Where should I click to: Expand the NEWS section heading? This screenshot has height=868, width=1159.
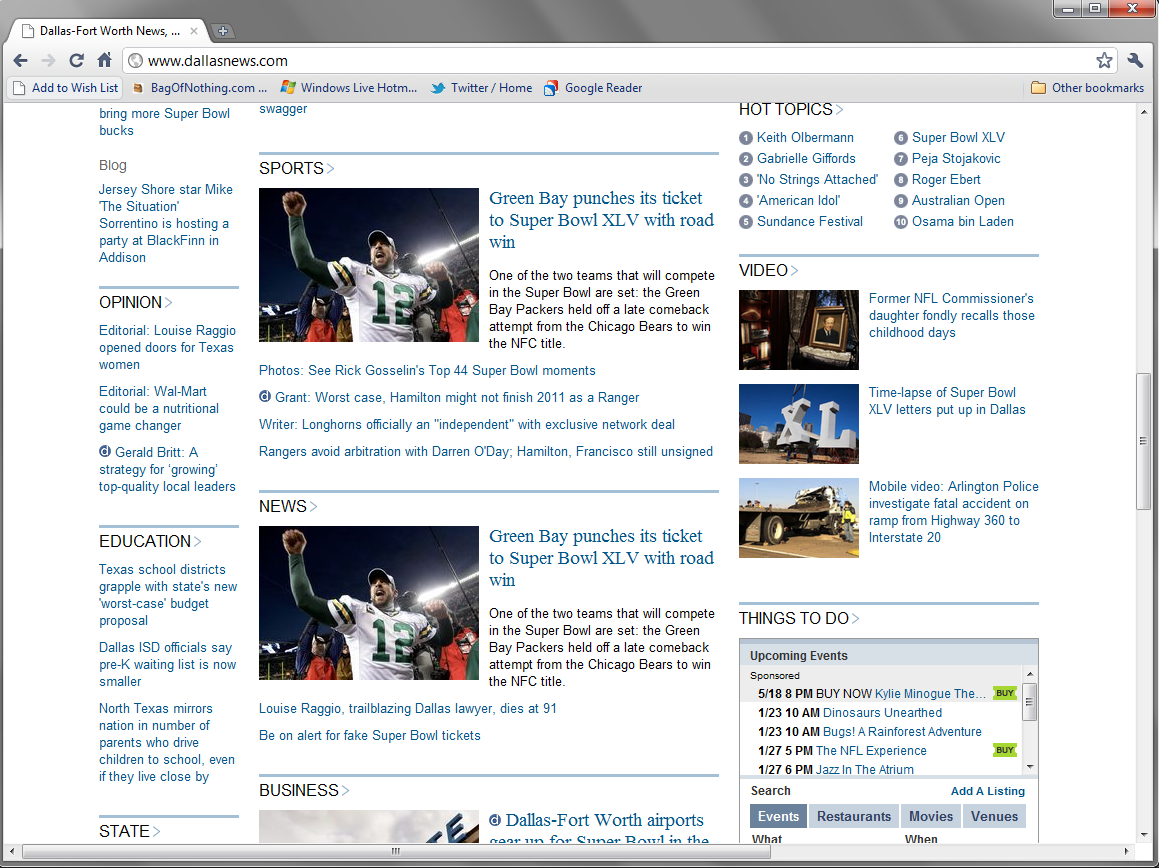coord(288,506)
